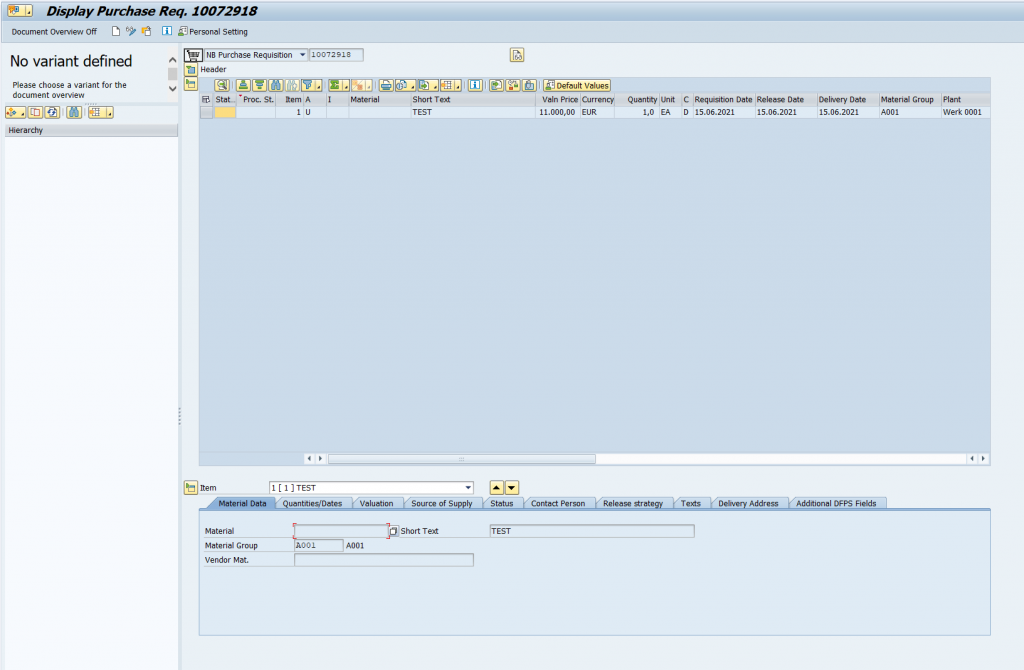This screenshot has width=1024, height=670.
Task: Click the Total sum icon in the grid toolbar
Action: tap(338, 86)
